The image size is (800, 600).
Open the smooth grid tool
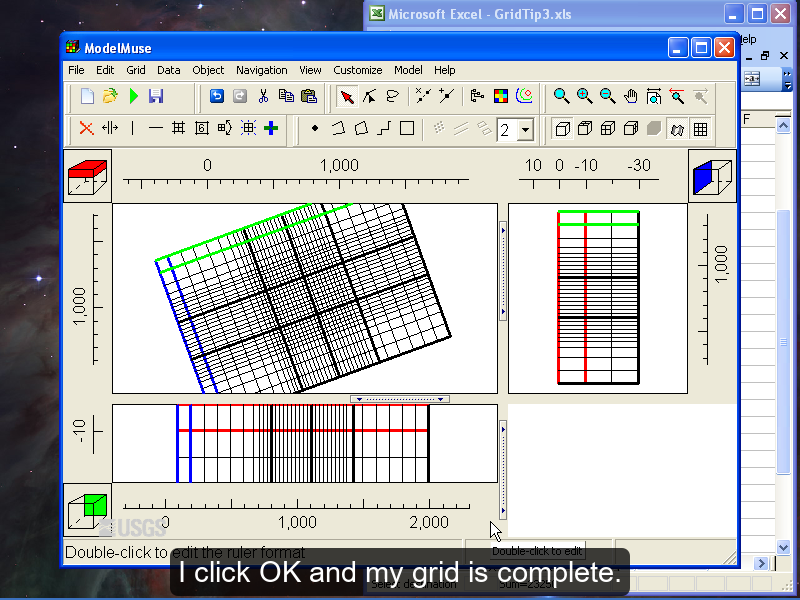(224, 128)
